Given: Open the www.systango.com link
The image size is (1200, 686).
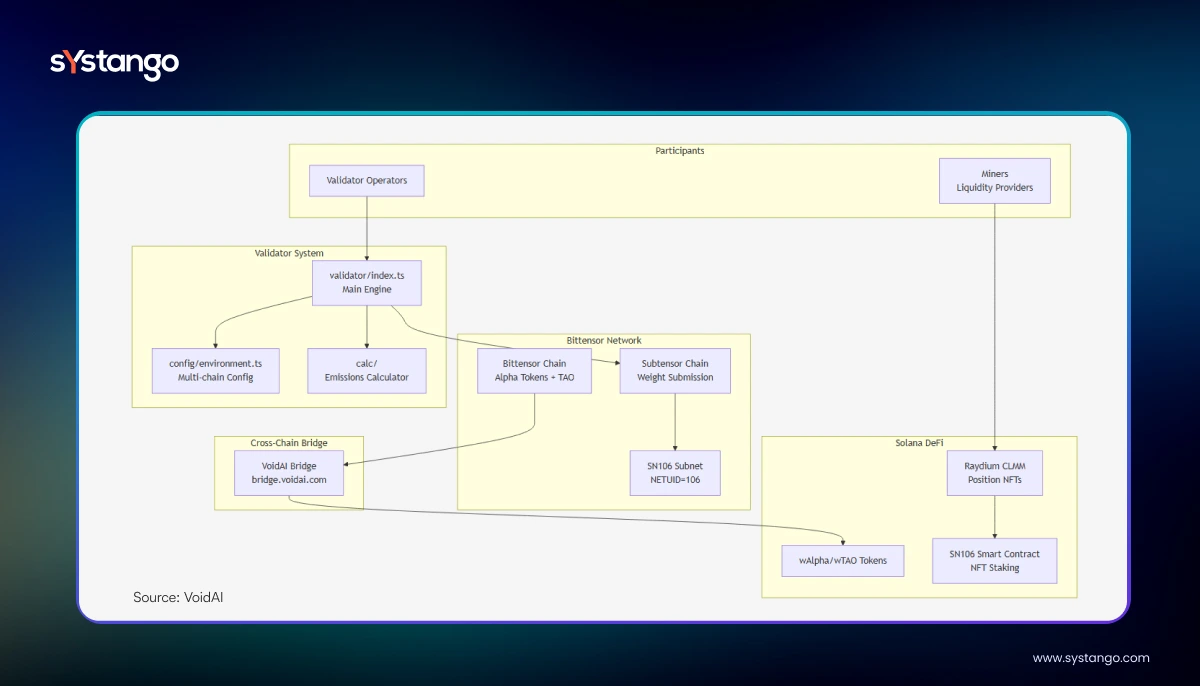Looking at the screenshot, I should 1090,658.
